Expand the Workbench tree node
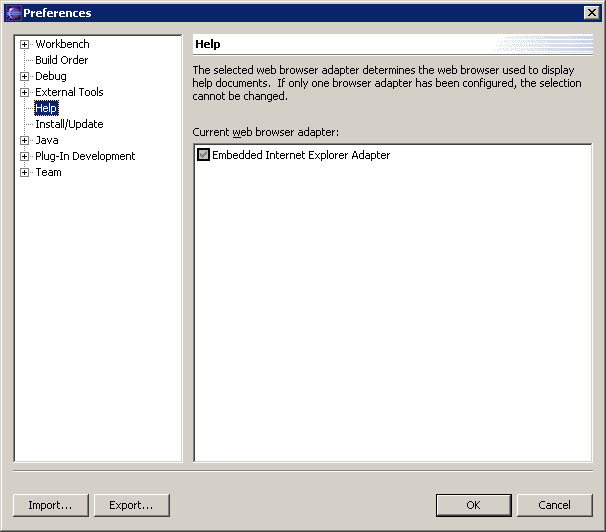This screenshot has width=606, height=532. (x=24, y=44)
